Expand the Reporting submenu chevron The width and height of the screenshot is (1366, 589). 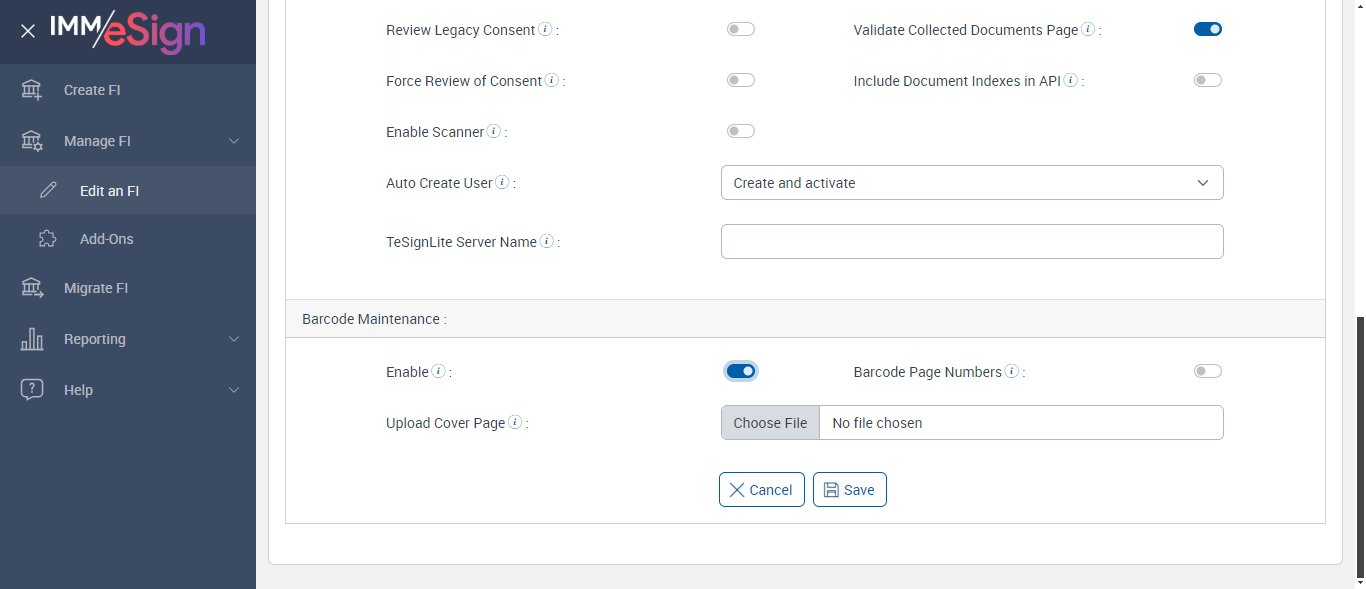[x=234, y=339]
